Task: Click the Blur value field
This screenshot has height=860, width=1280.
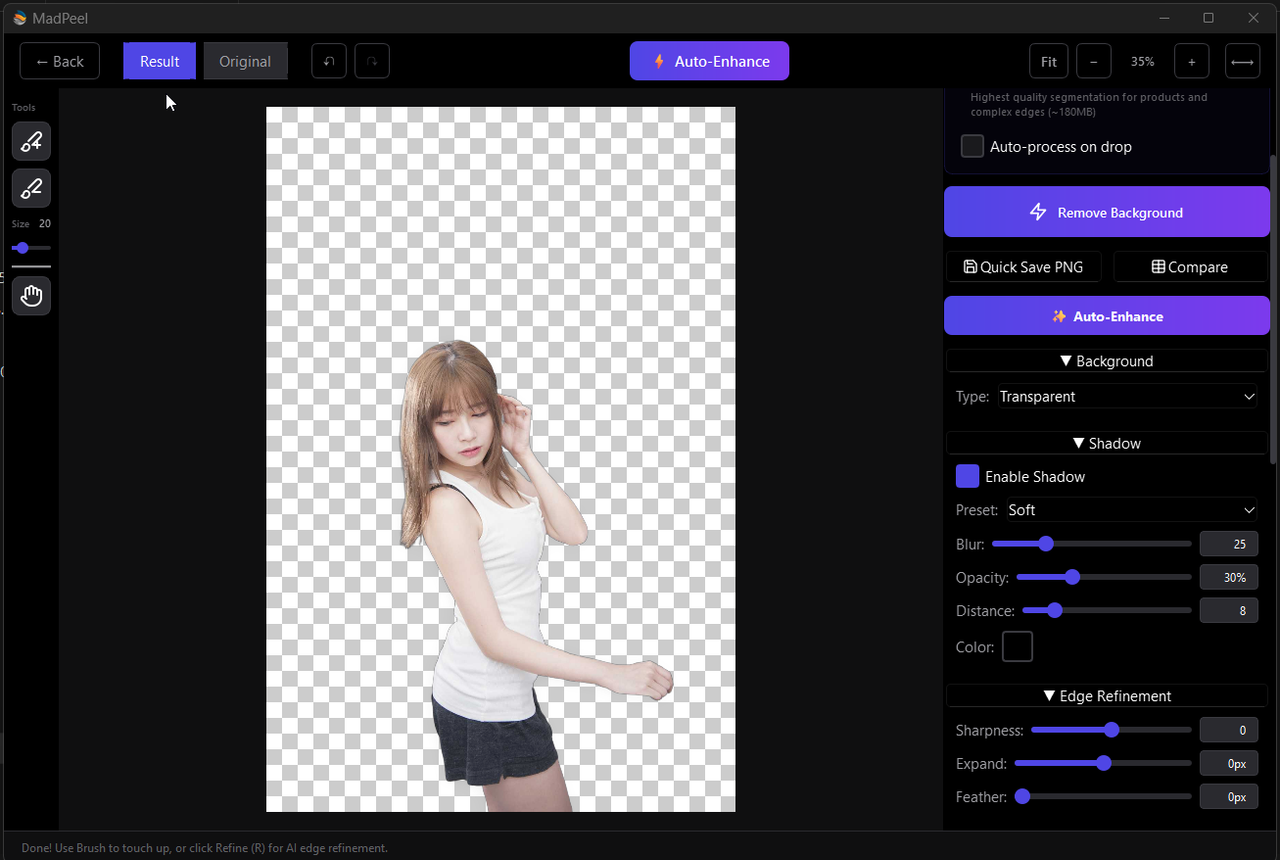Action: [x=1229, y=544]
